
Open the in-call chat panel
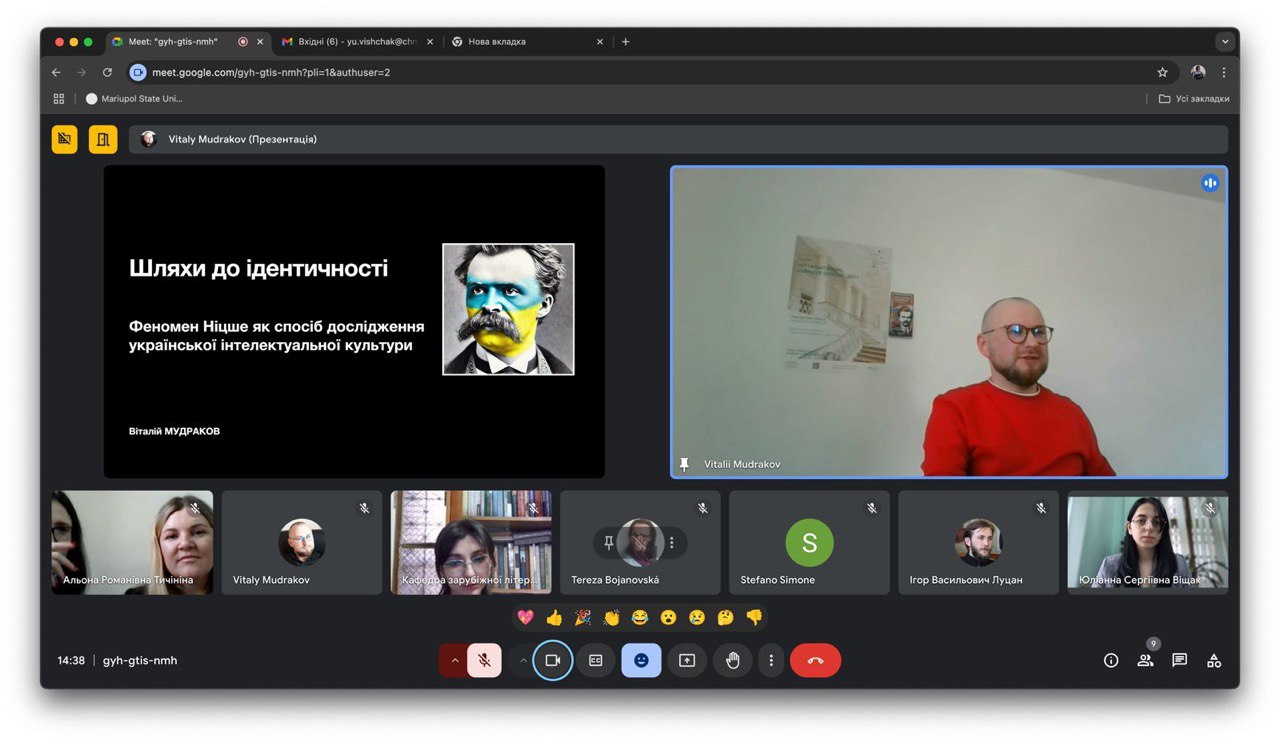[x=1180, y=660]
